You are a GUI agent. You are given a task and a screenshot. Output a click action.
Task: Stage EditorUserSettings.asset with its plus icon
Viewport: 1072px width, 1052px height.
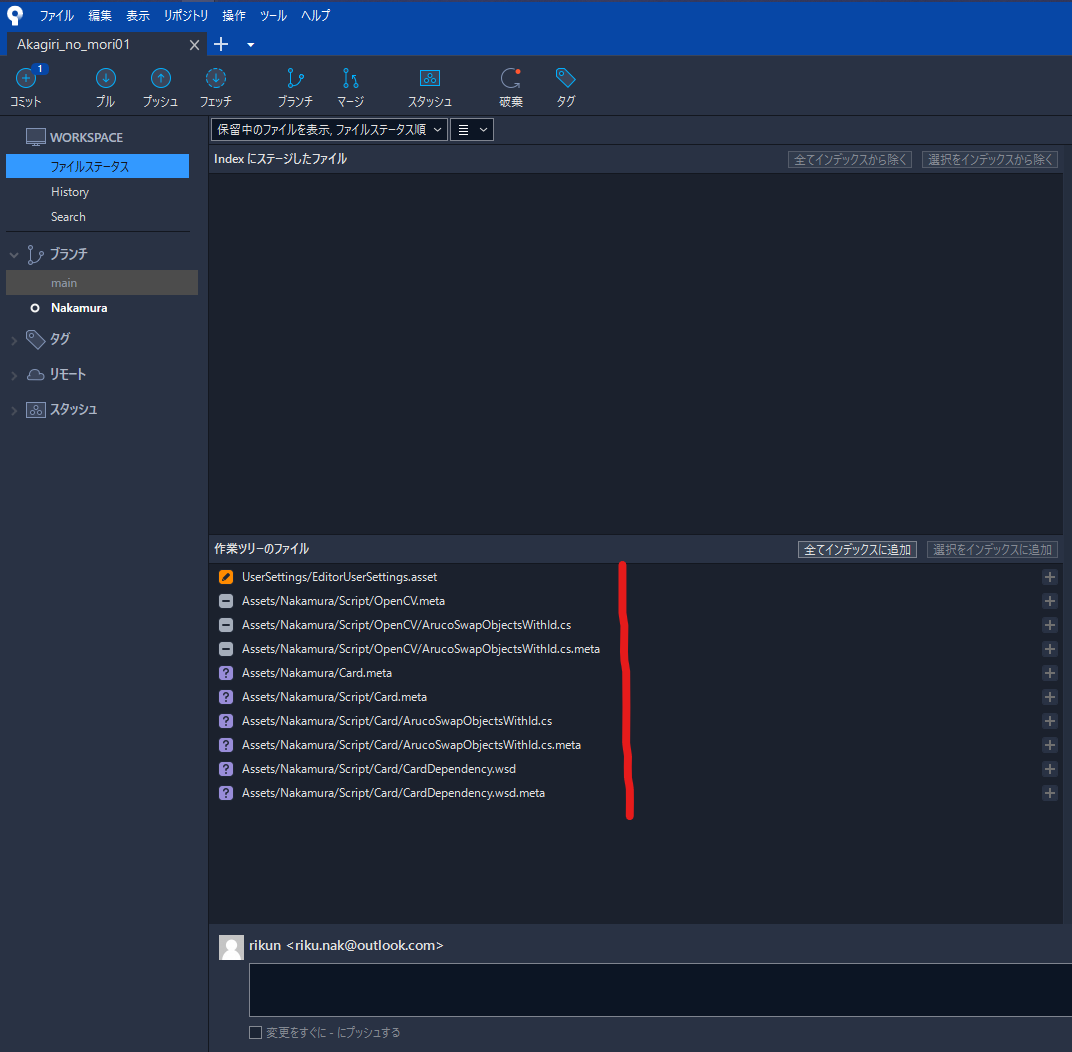tap(1049, 577)
